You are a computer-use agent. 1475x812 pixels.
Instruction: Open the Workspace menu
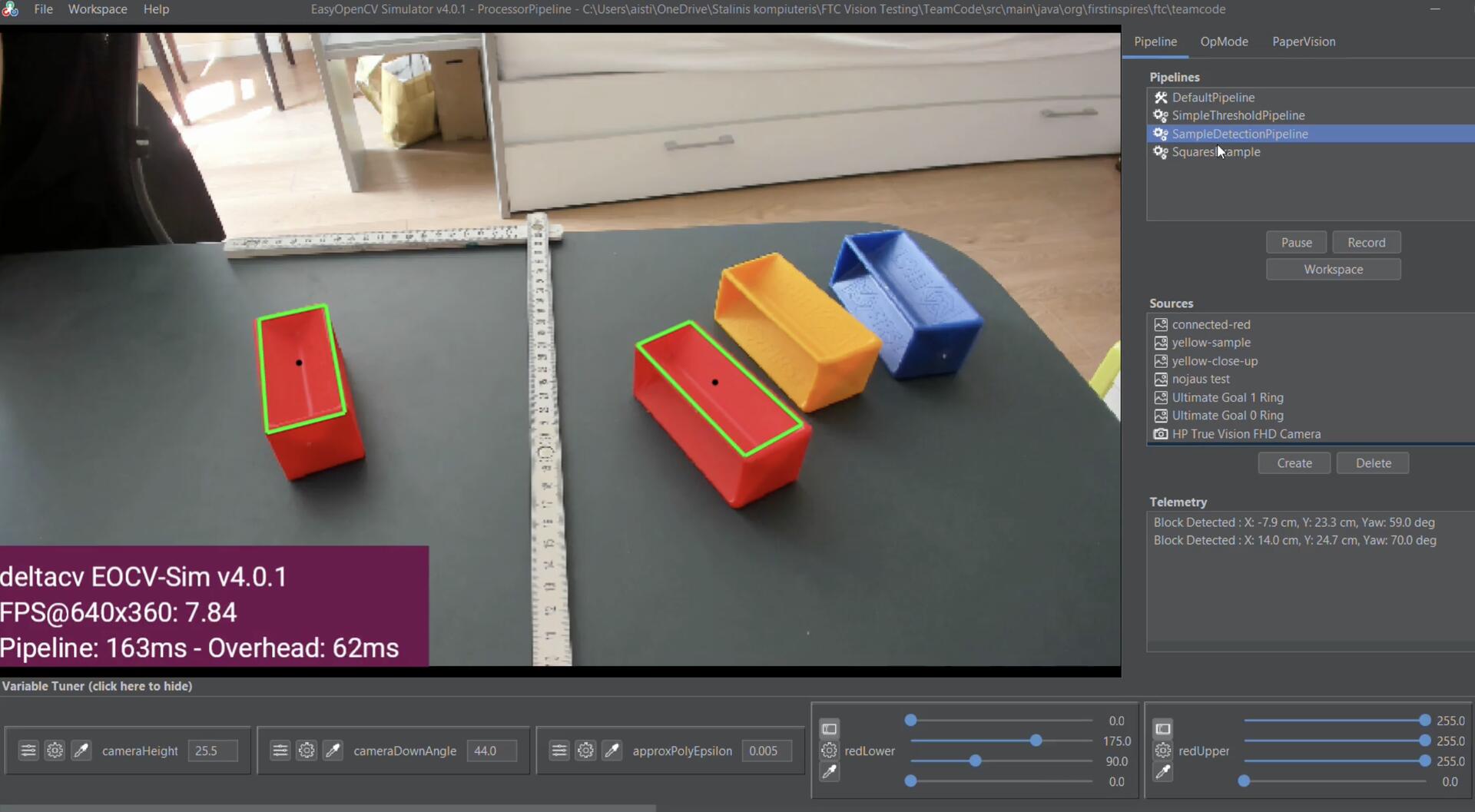click(98, 9)
